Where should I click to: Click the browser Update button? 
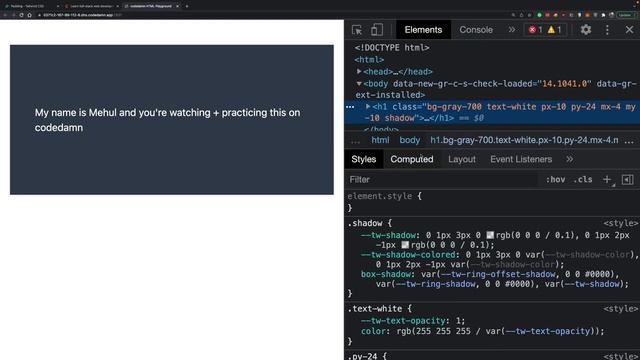625,15
